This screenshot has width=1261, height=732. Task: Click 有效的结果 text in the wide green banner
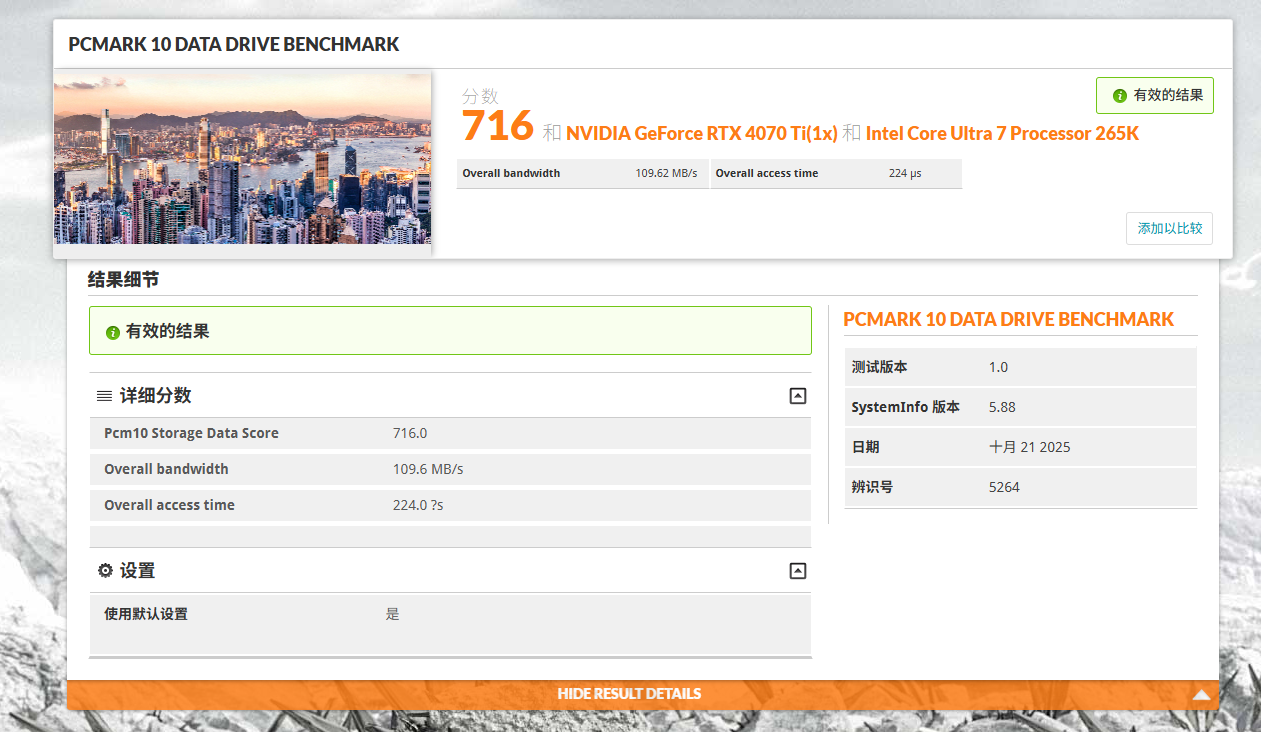tap(168, 332)
